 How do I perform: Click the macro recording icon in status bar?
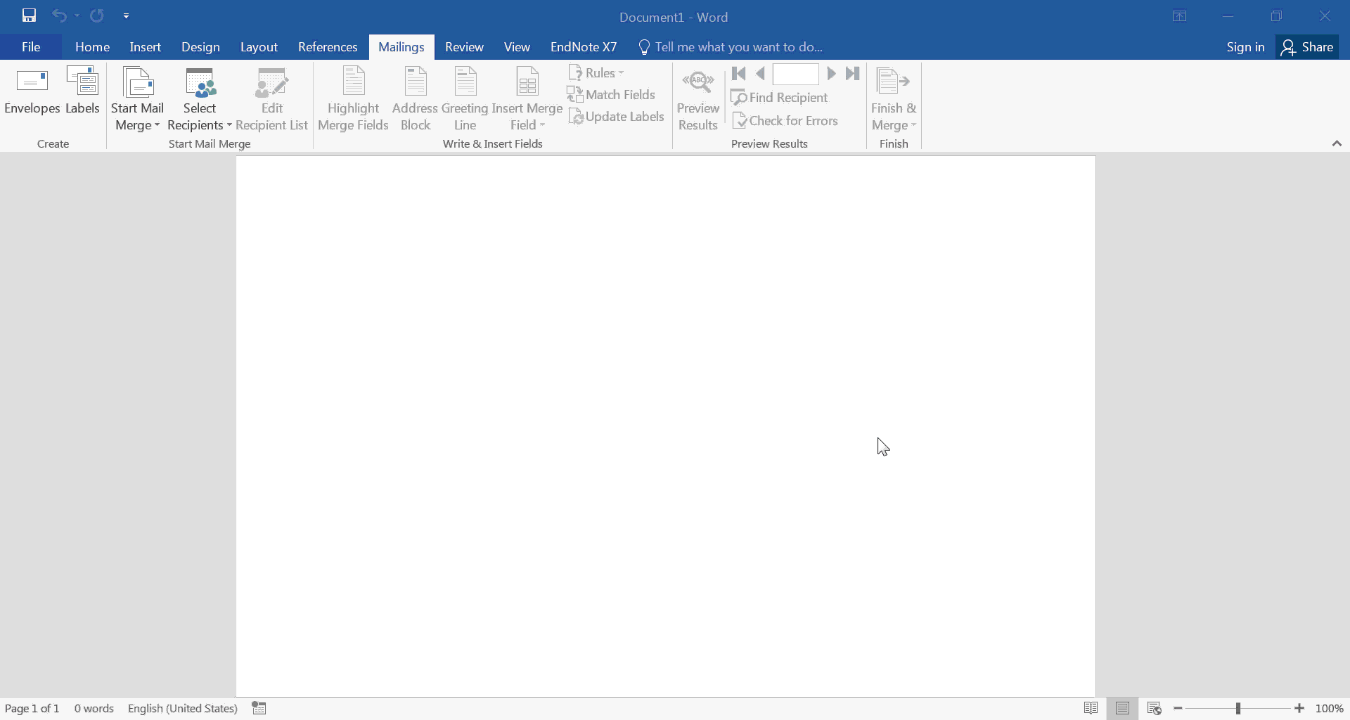point(259,708)
